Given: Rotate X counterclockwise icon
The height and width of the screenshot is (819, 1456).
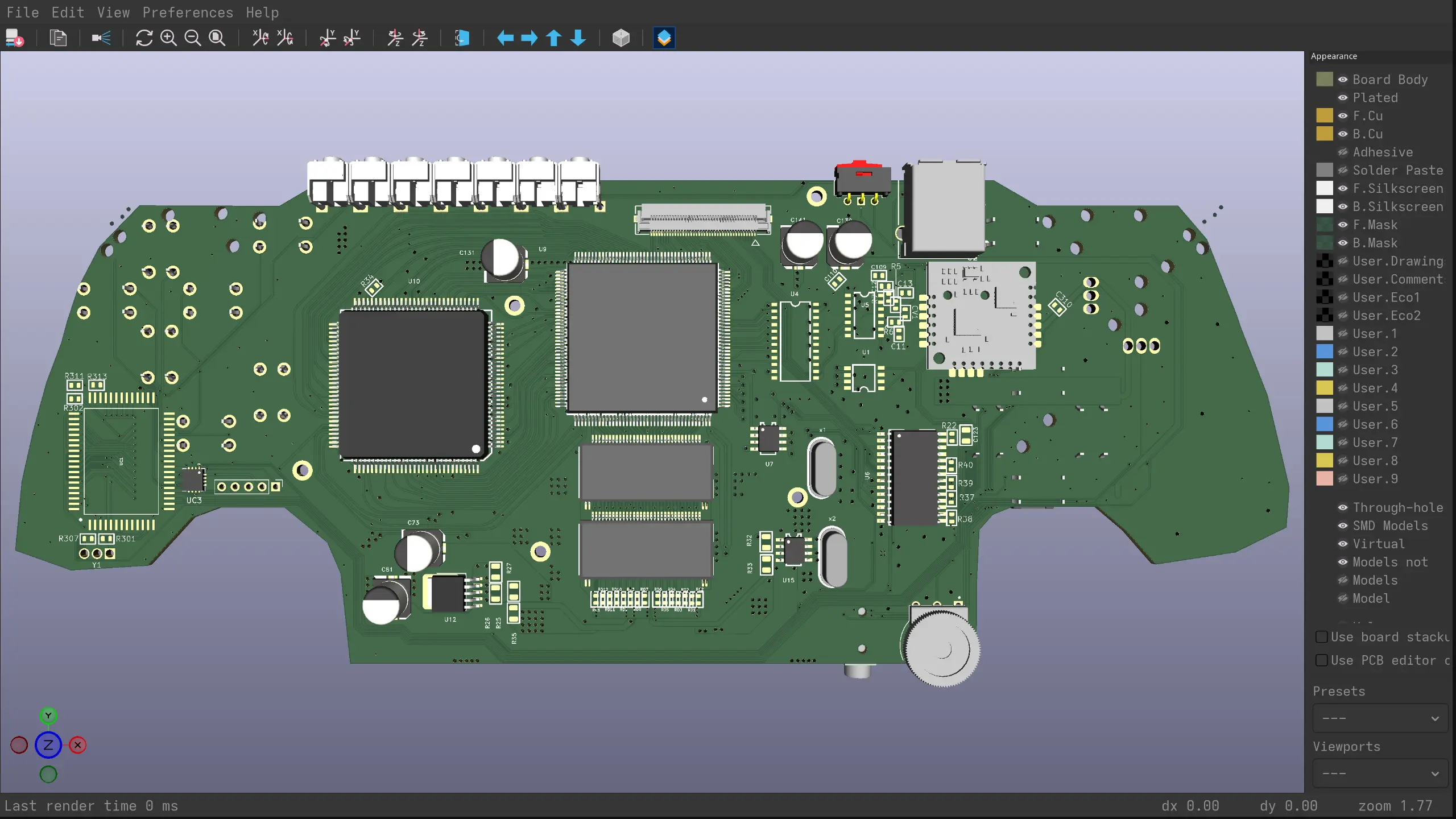Looking at the screenshot, I should point(285,38).
